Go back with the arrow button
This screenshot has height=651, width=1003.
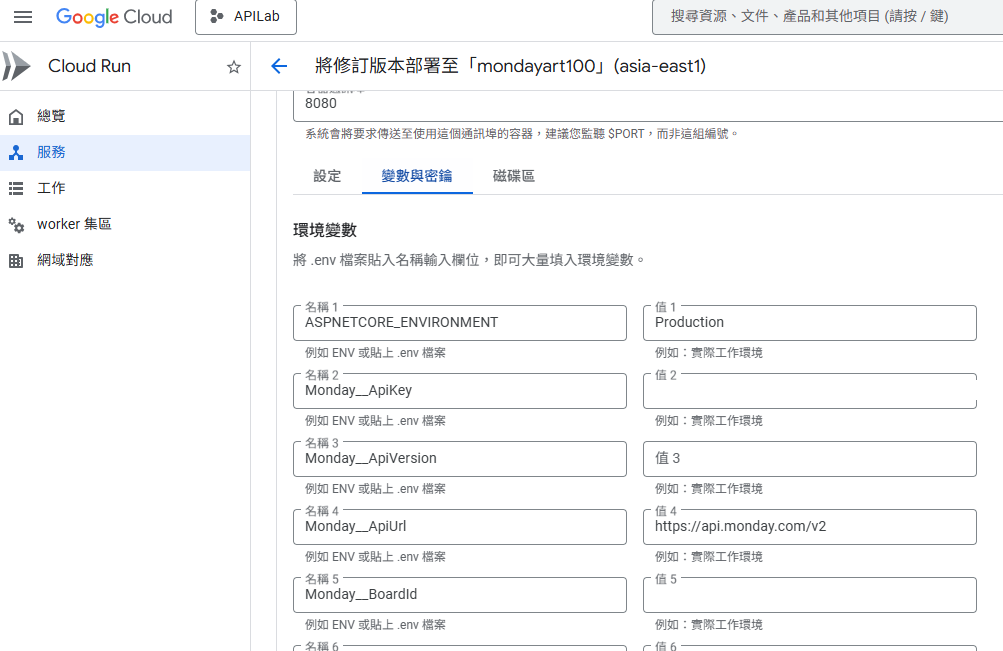pyautogui.click(x=279, y=66)
